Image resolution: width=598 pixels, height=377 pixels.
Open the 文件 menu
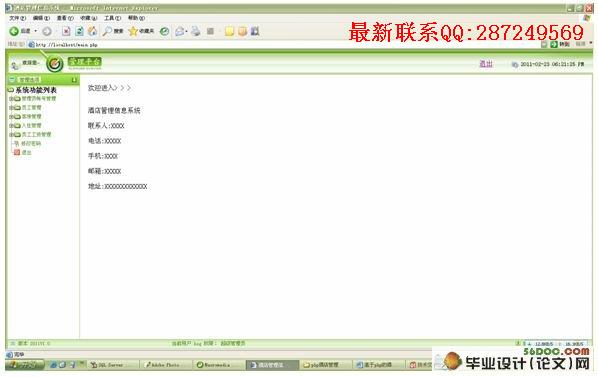point(18,18)
